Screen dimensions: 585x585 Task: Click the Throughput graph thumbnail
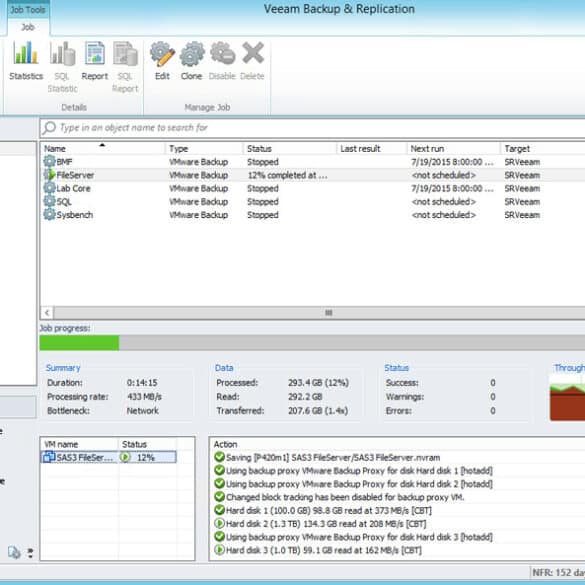click(x=567, y=398)
